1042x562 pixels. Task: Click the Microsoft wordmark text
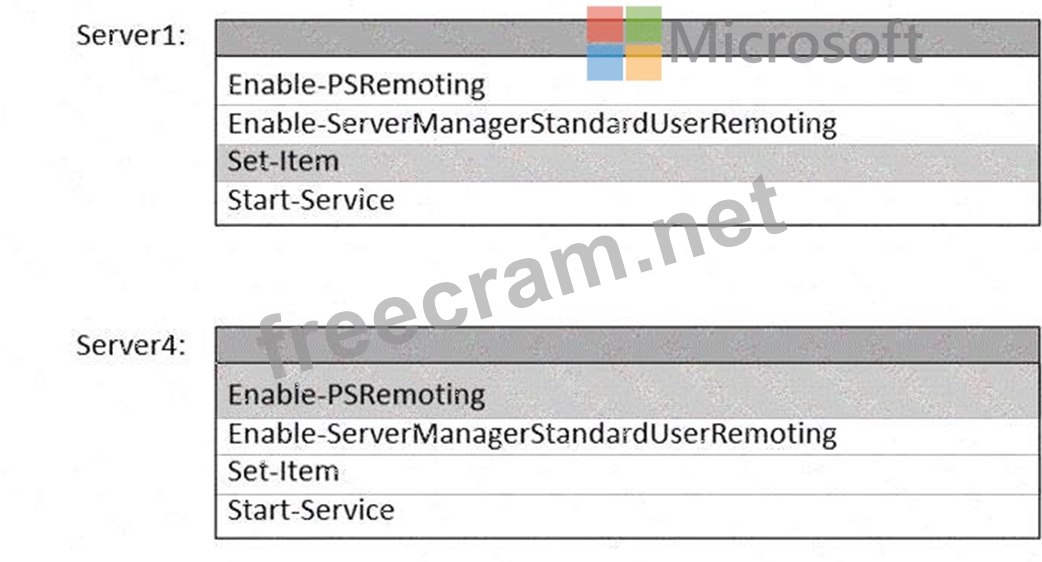795,43
